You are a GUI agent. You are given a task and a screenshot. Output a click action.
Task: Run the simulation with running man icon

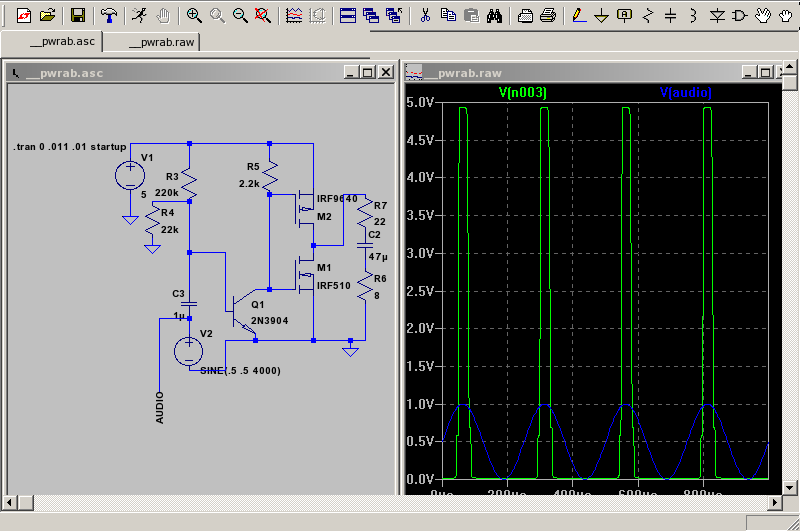139,15
